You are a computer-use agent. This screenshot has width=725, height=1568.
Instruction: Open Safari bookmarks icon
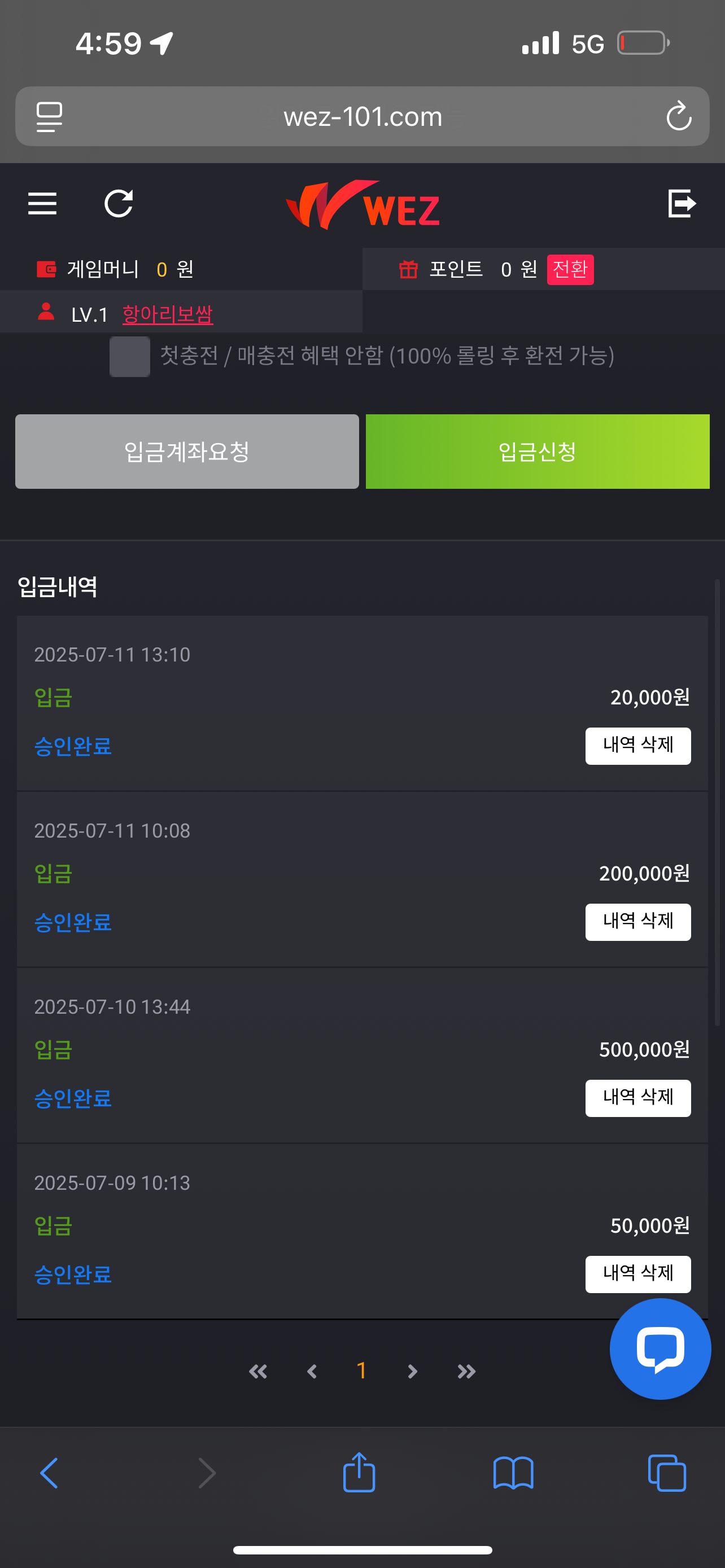tap(513, 1473)
